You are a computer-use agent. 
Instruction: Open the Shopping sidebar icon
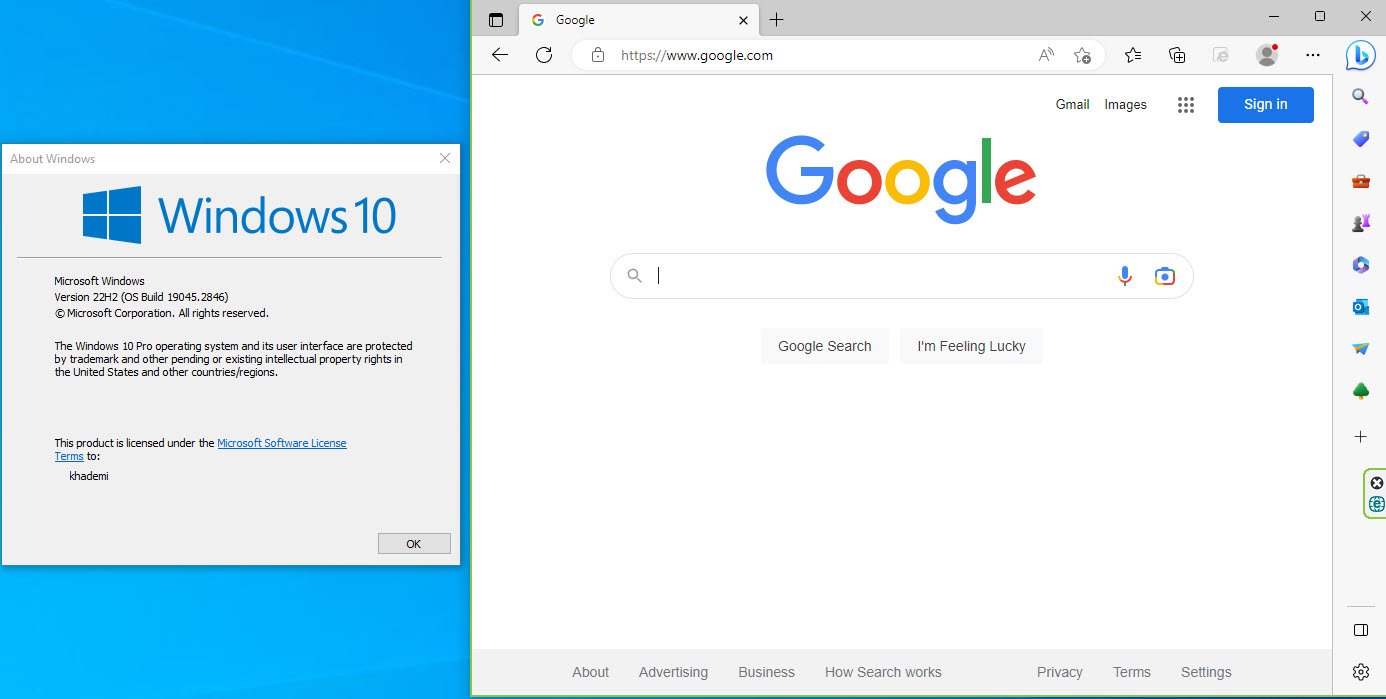(1360, 139)
